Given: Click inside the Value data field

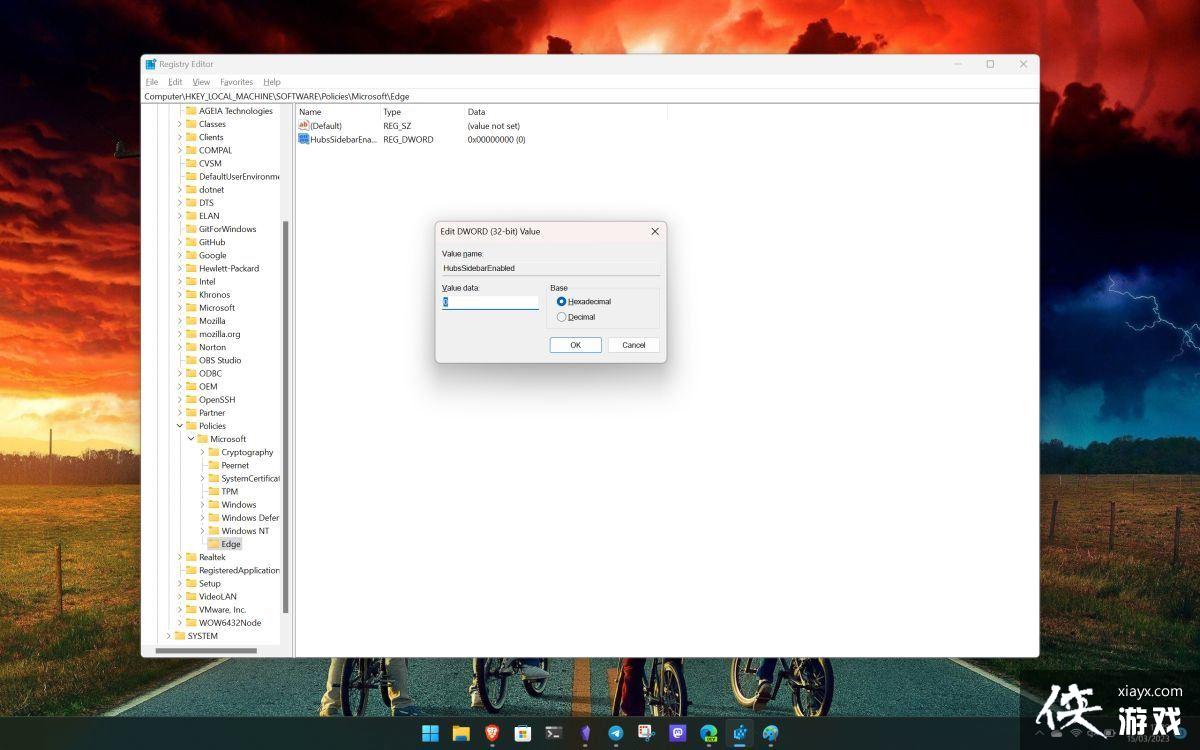Looking at the screenshot, I should pyautogui.click(x=489, y=301).
